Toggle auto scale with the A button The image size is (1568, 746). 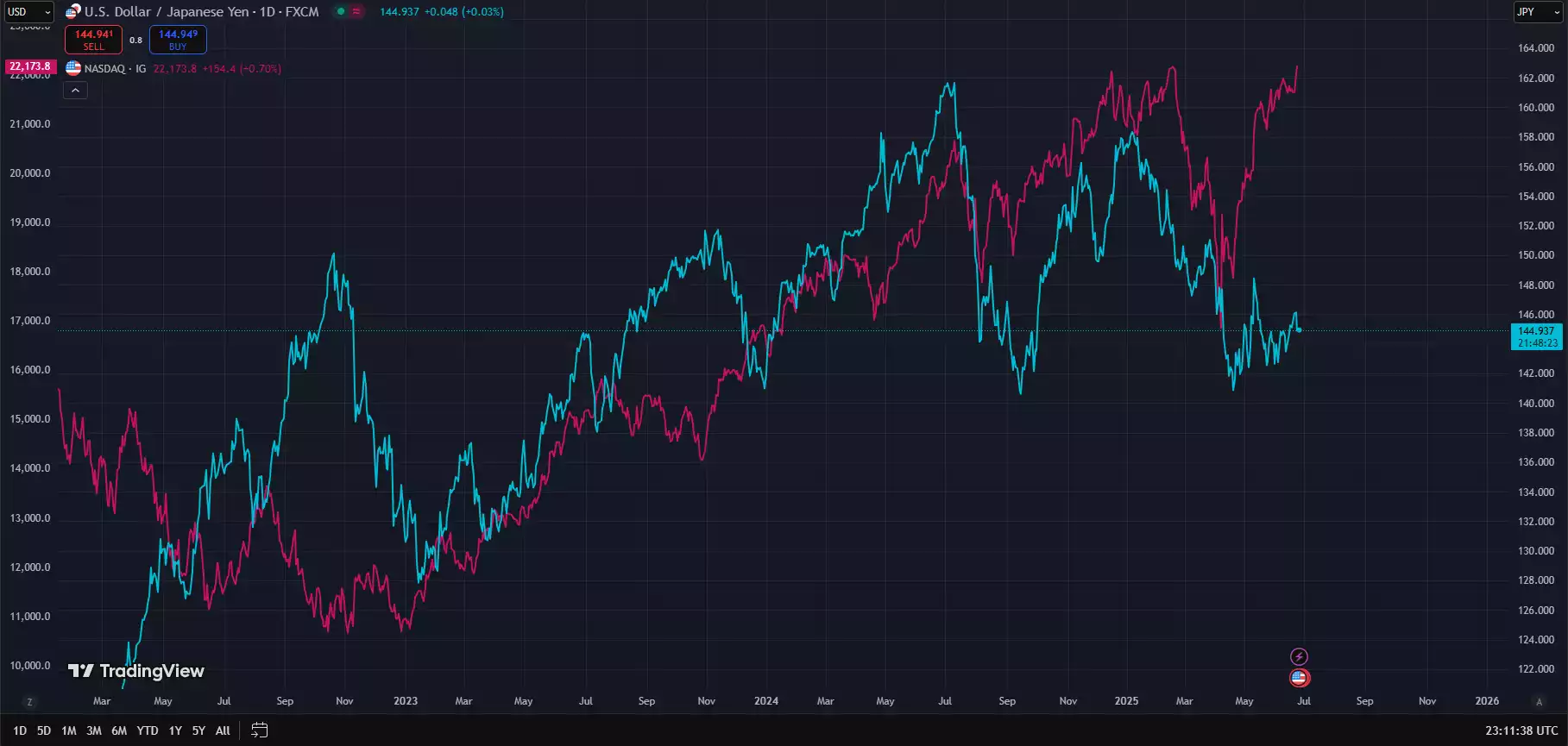coord(1539,702)
